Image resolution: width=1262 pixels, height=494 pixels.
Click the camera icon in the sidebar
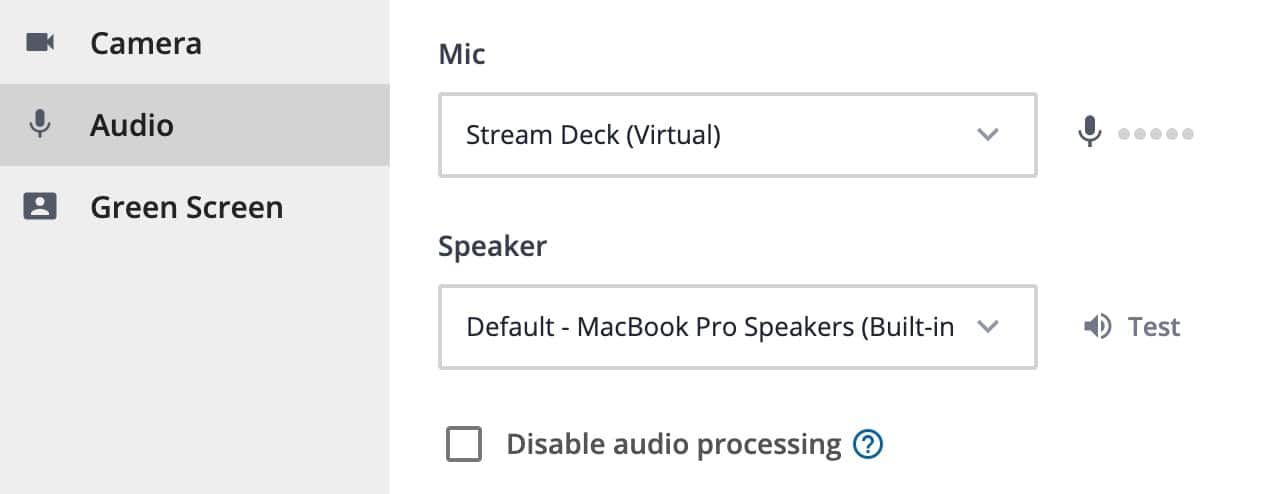[x=40, y=42]
